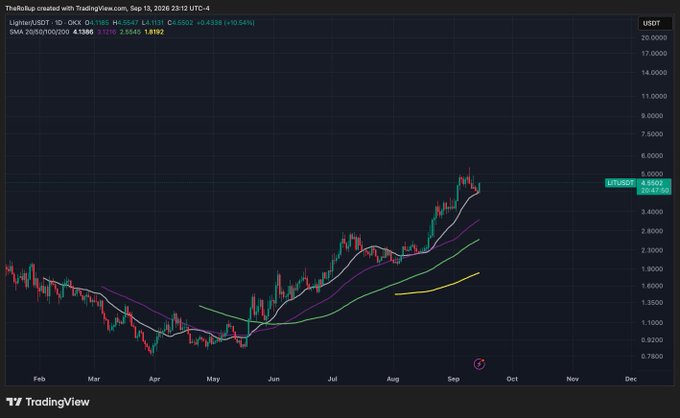Click the Feb label on time axis
Screen dimensions: 680x418
pos(39,379)
